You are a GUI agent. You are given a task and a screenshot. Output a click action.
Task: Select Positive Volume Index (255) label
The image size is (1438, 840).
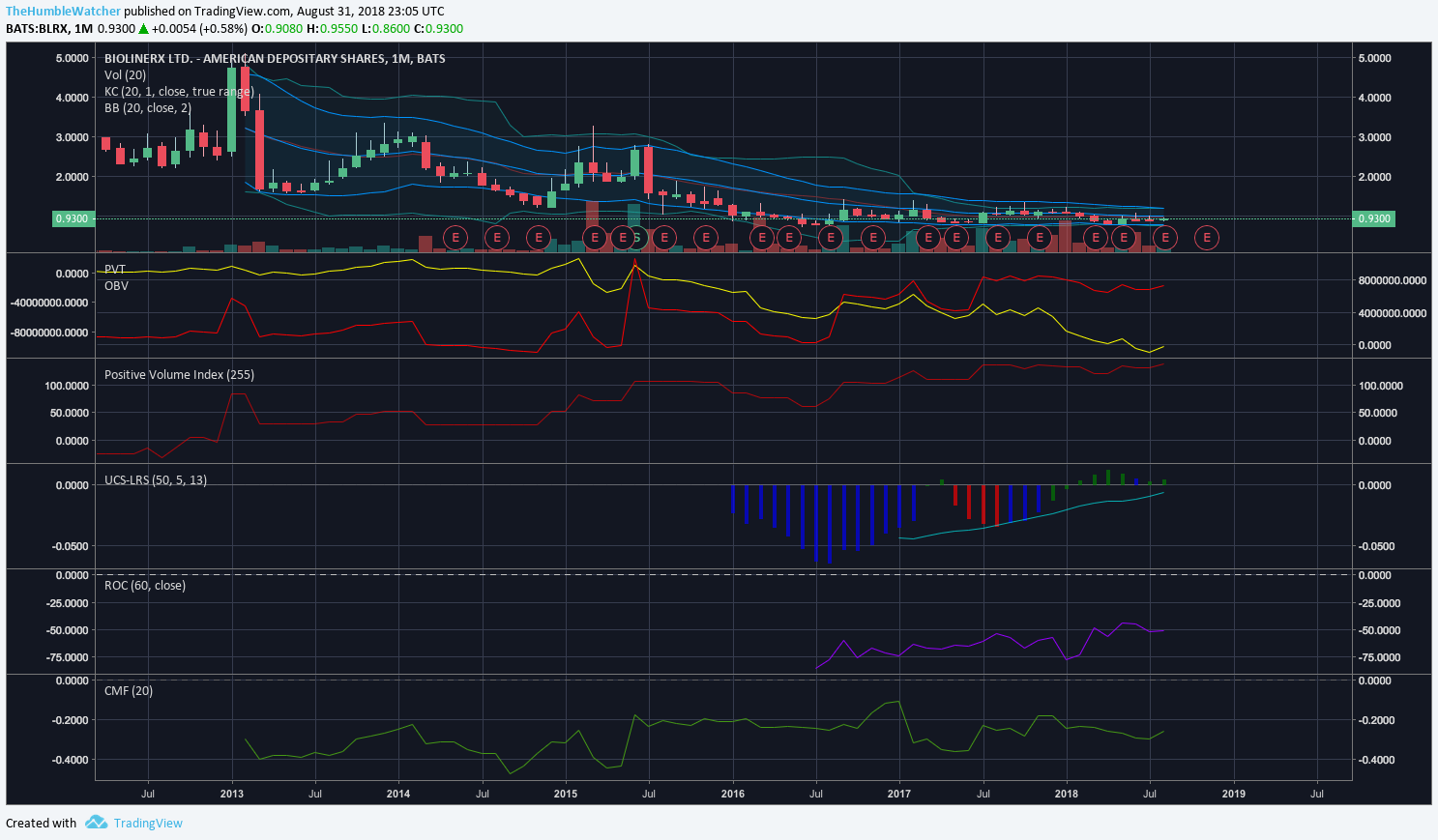coord(179,374)
